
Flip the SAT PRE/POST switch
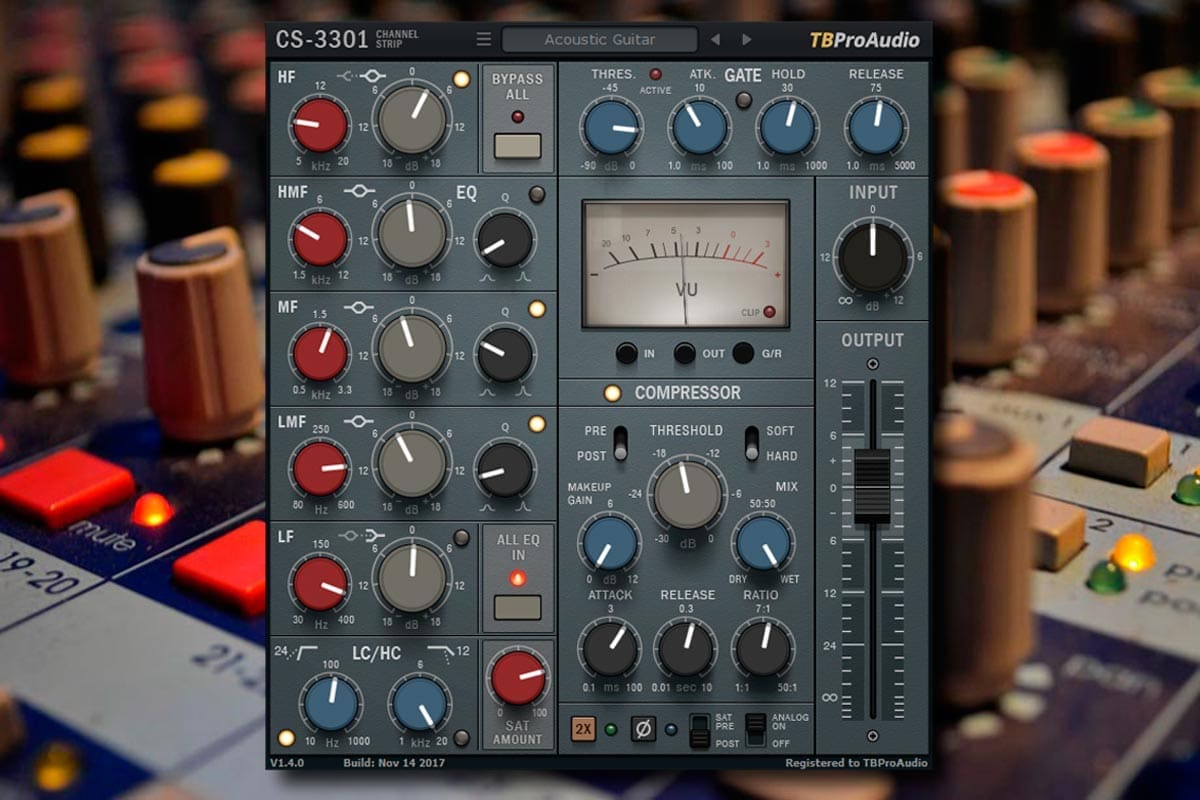click(x=700, y=731)
